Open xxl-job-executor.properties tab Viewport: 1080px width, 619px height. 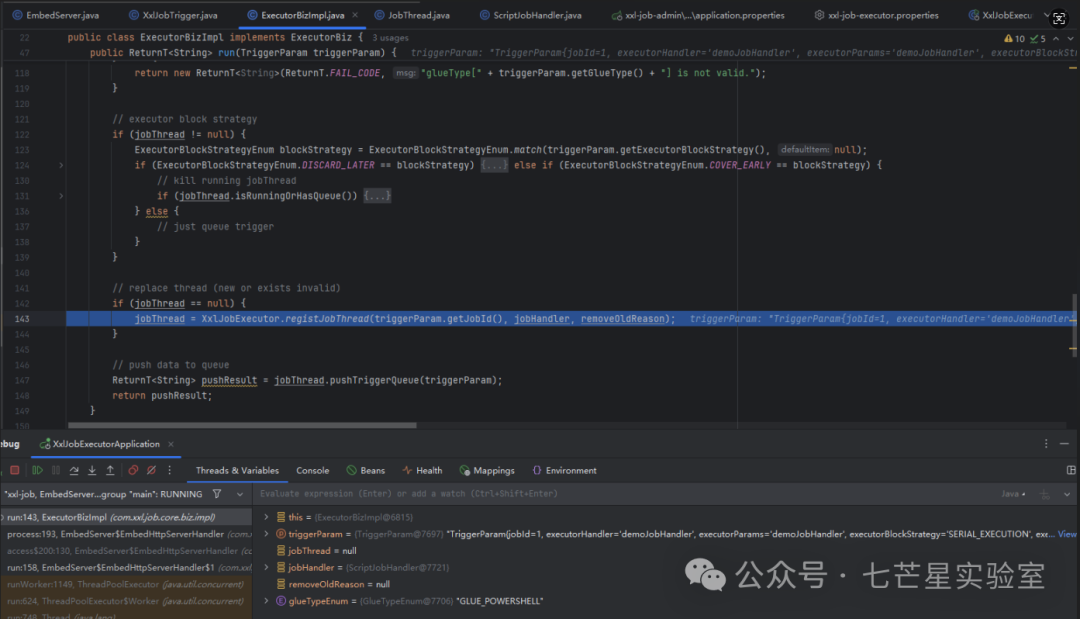876,14
